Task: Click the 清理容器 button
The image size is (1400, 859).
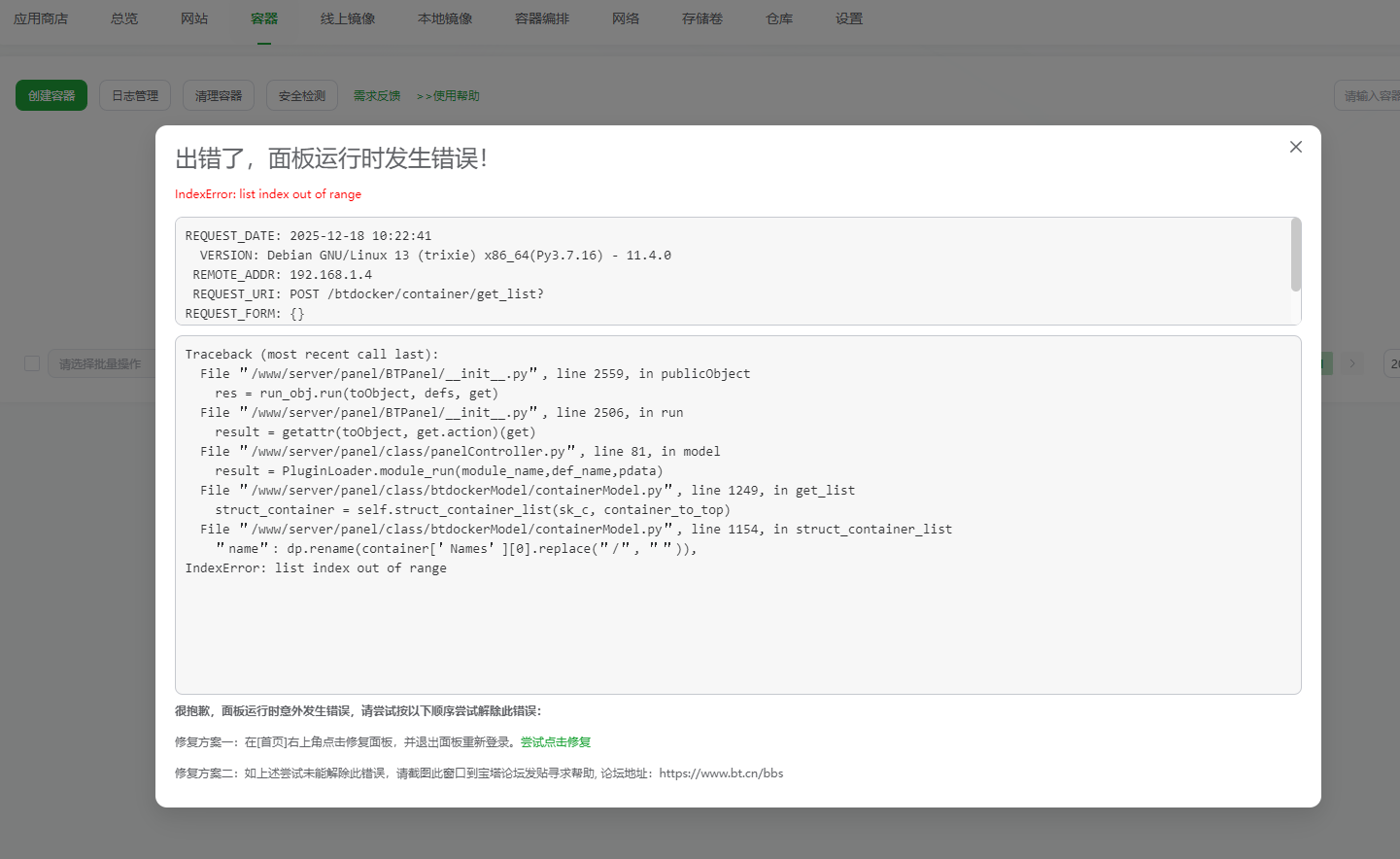Action: coord(218,94)
